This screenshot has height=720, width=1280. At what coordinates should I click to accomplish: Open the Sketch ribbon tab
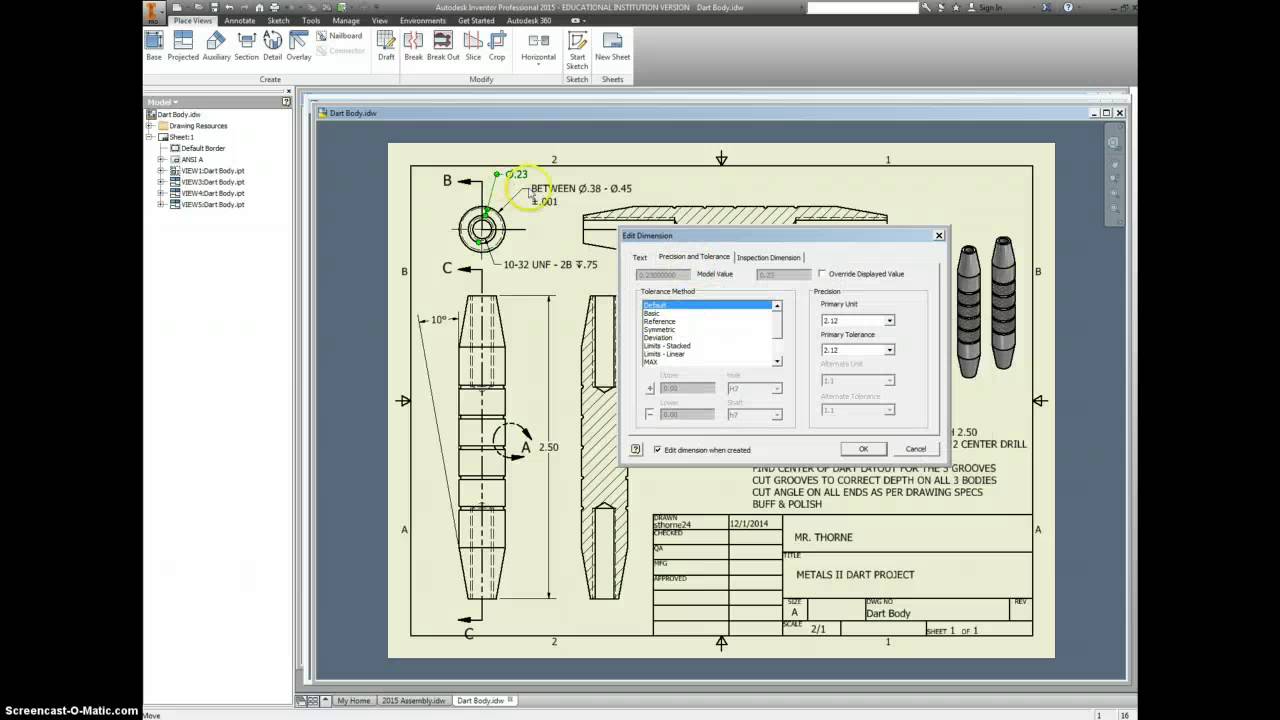(x=278, y=20)
